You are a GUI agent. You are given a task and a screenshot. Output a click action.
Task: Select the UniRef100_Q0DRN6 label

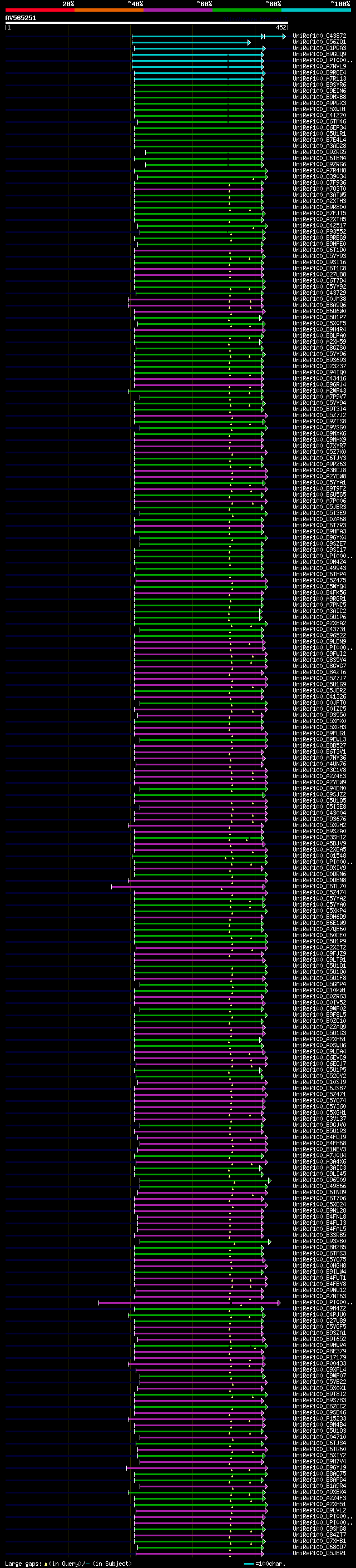[x=319, y=873]
